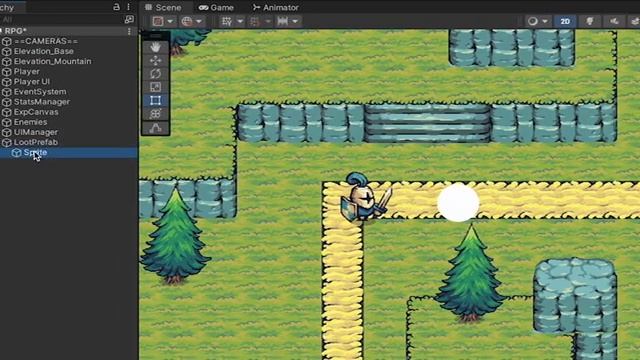Click the Hierarchy tab label
The height and width of the screenshot is (360, 640).
(7, 7)
